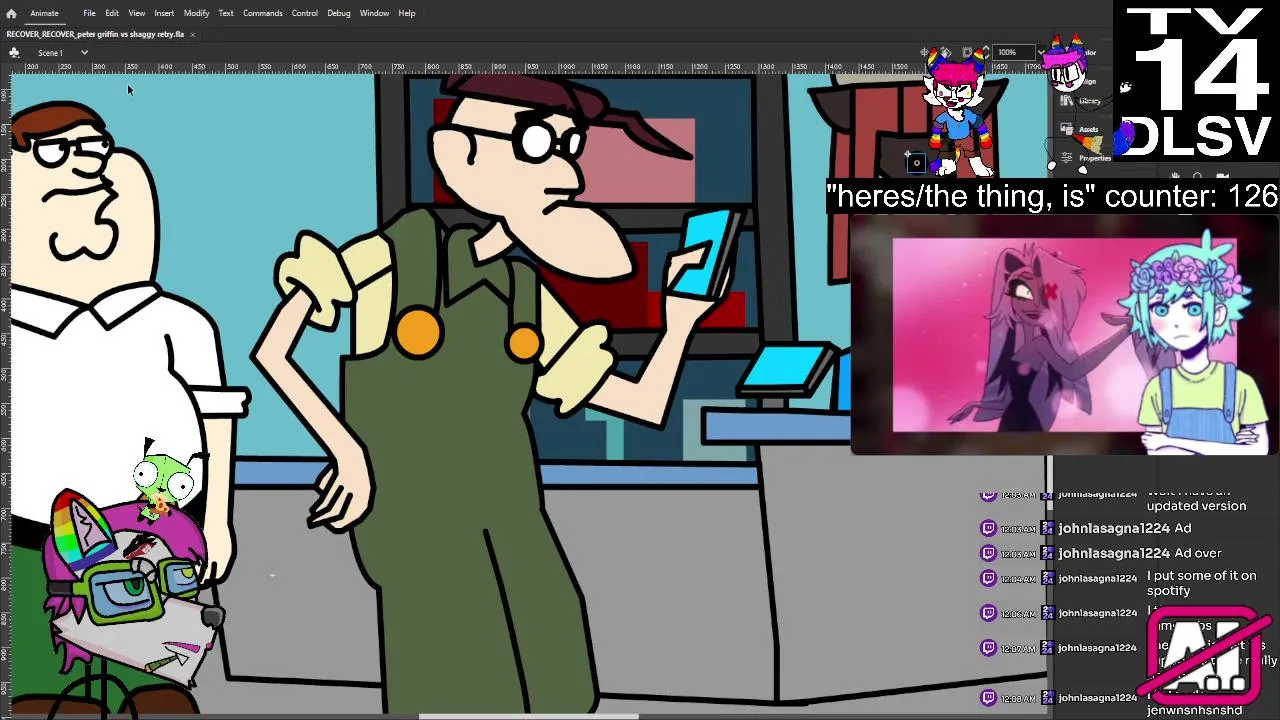Select the peter griffin vs shaggy retry.fla tab
Image resolution: width=1280 pixels, height=720 pixels.
tap(95, 34)
